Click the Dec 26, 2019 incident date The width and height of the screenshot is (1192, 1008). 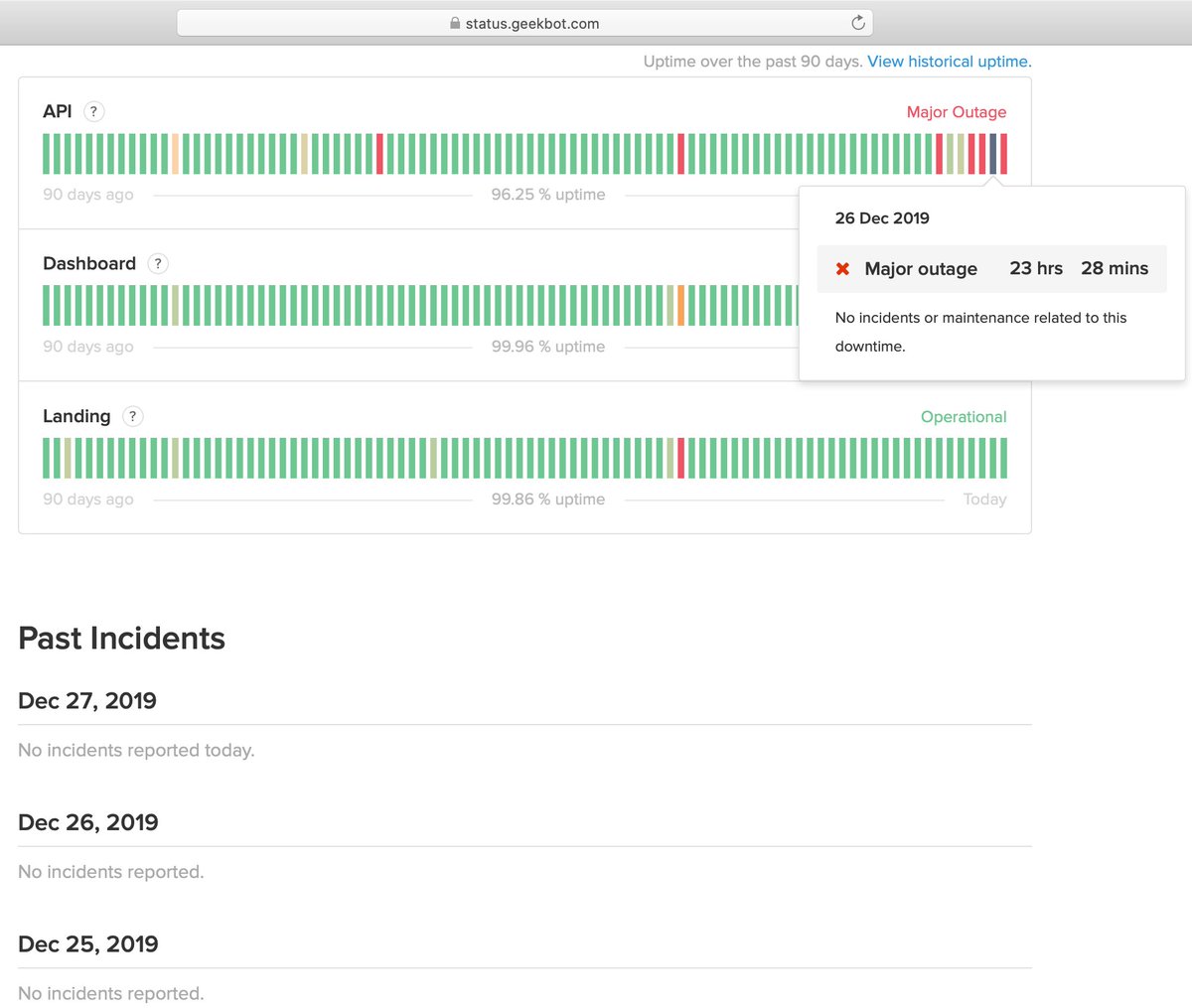[88, 823]
